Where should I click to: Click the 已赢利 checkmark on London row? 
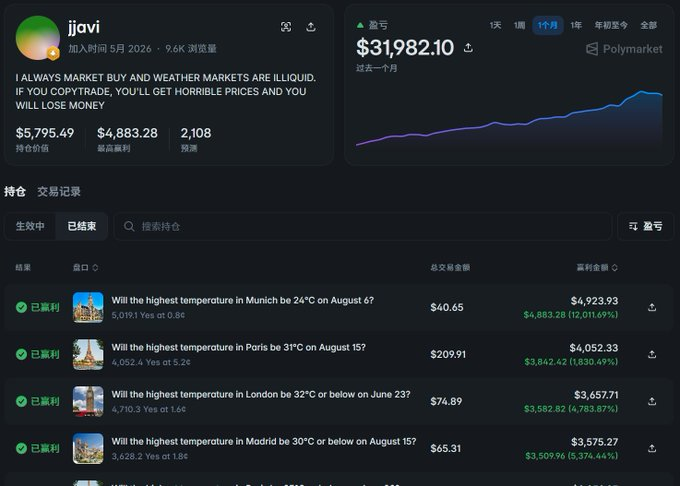point(21,401)
